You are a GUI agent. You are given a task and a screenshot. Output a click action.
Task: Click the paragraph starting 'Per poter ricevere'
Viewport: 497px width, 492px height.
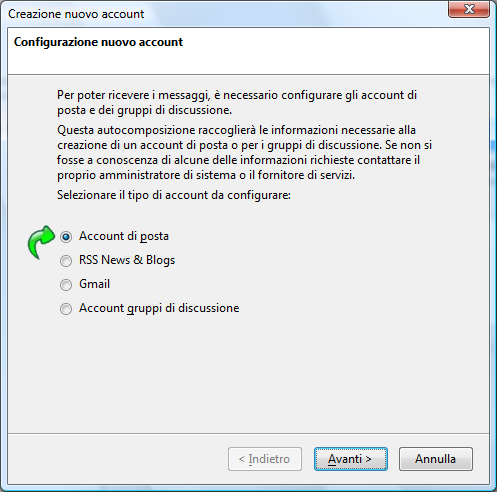click(237, 102)
